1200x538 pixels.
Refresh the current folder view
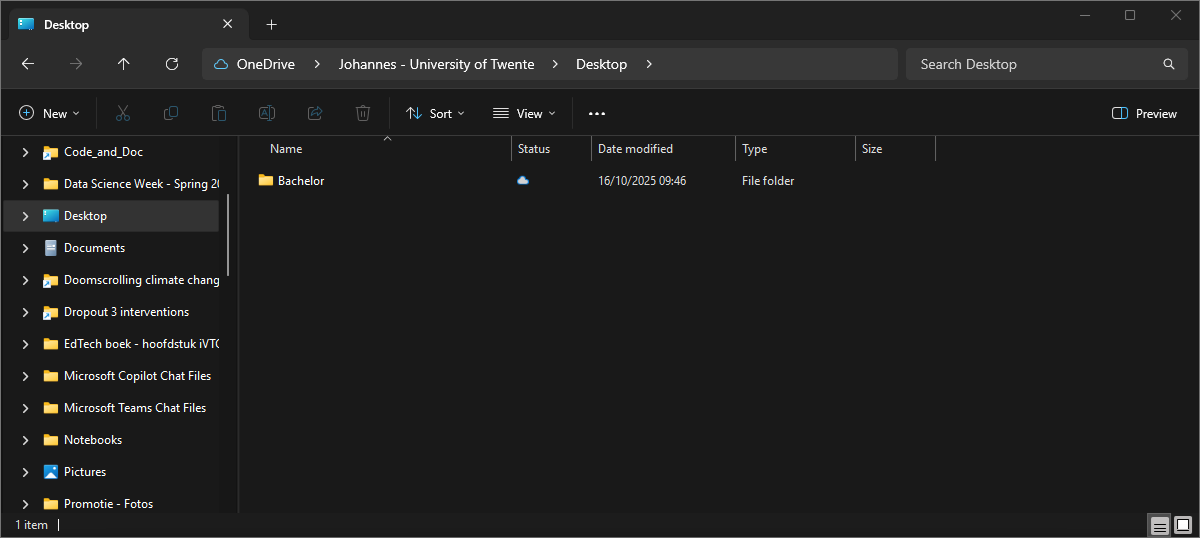[x=172, y=64]
